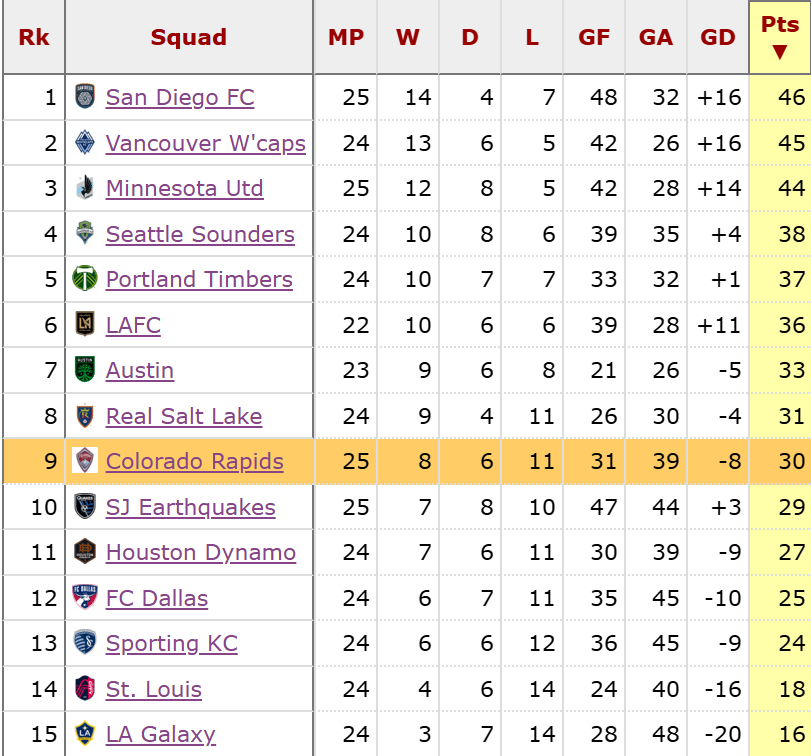Screen dimensions: 811x756
Task: Click the GD column header
Action: tap(717, 36)
